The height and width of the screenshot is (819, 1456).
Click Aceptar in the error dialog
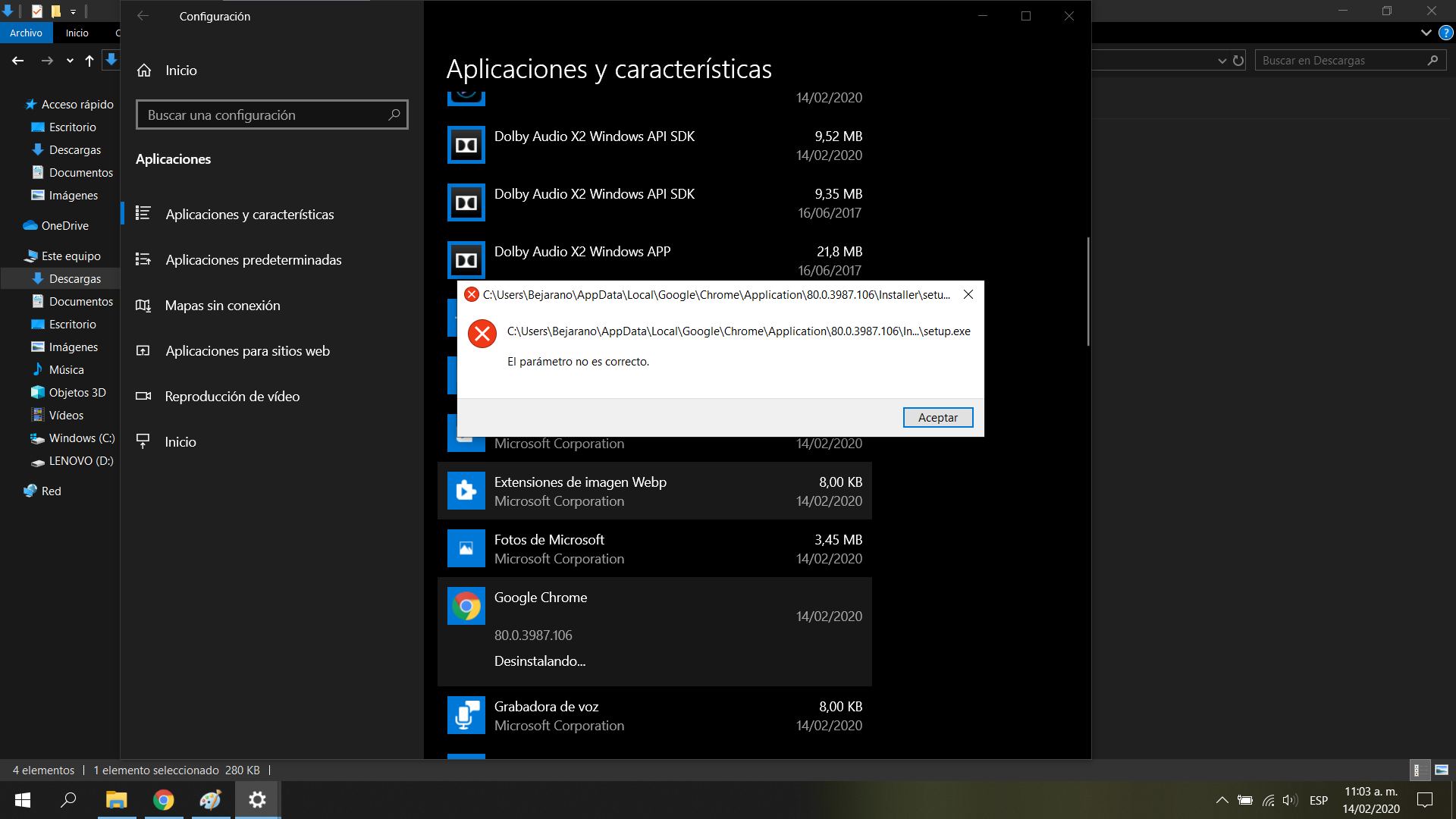click(937, 418)
